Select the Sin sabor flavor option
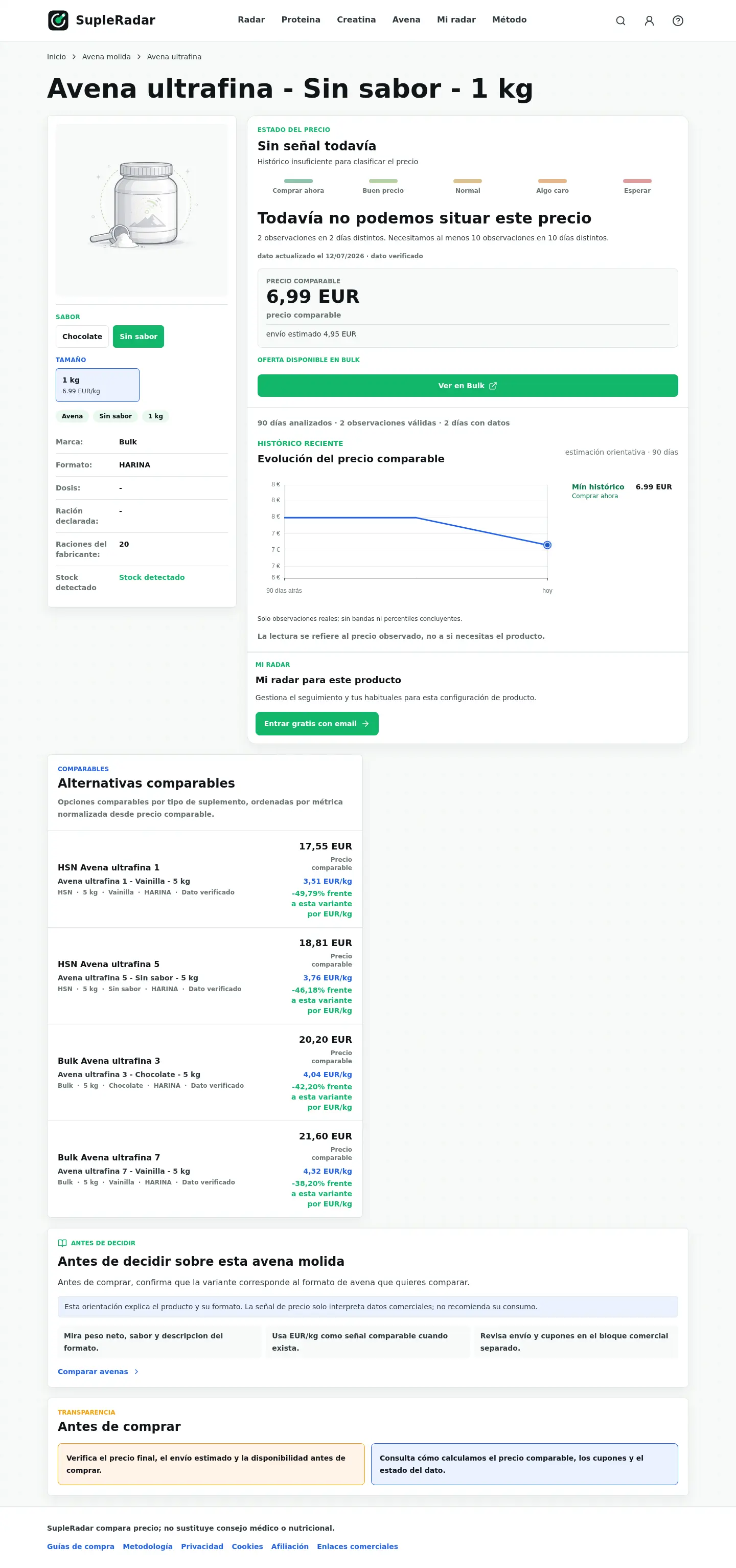This screenshot has width=736, height=1568. coord(138,337)
